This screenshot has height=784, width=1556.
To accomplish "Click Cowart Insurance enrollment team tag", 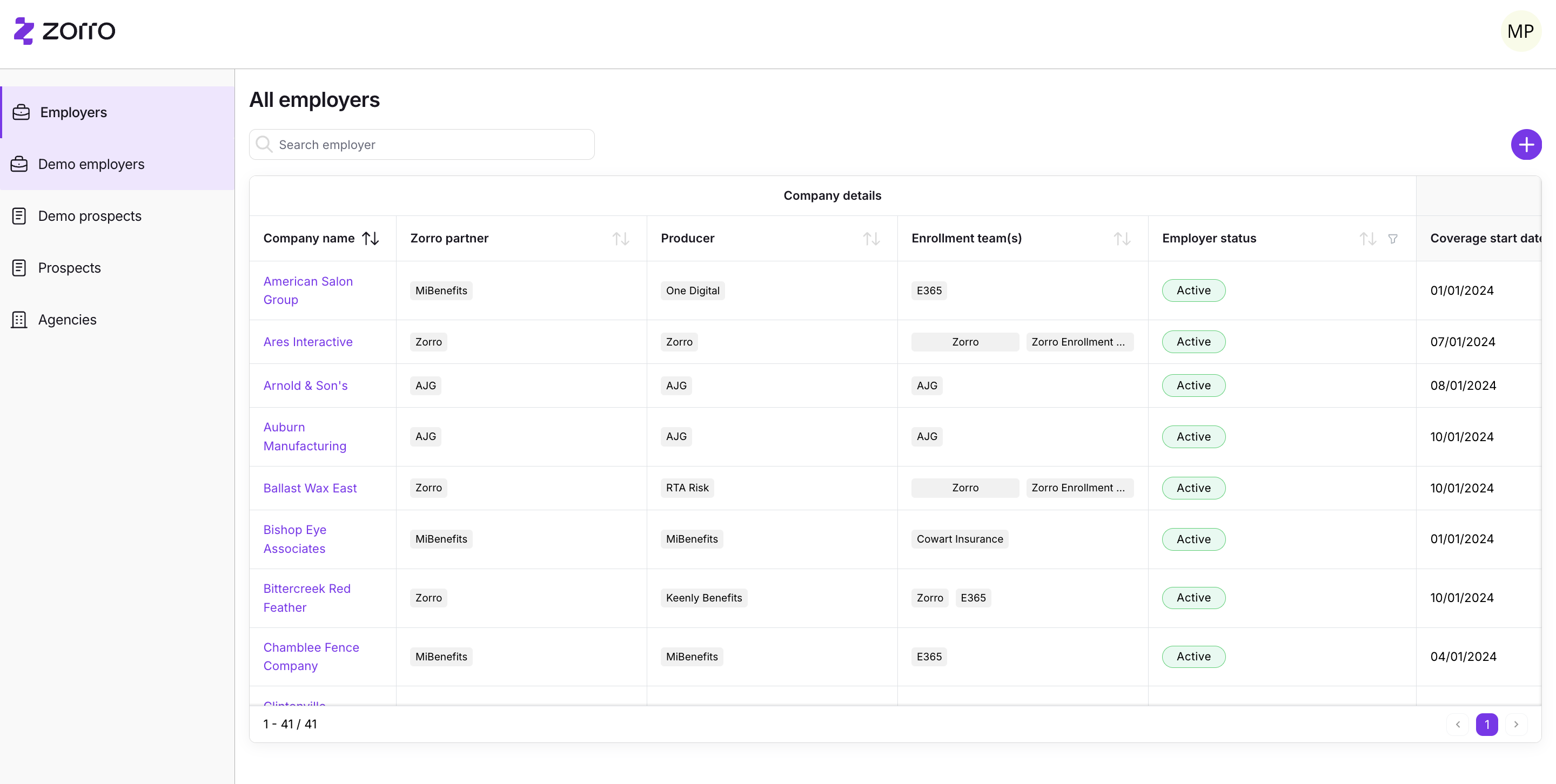I will [x=960, y=539].
